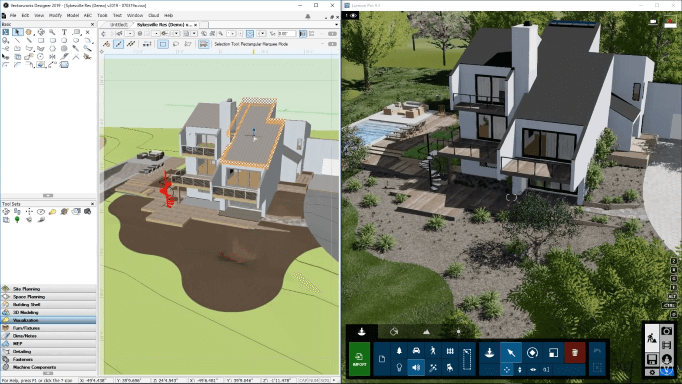Choose the Lasso marquee selection mode
This screenshot has width=682, height=384.
176,44
